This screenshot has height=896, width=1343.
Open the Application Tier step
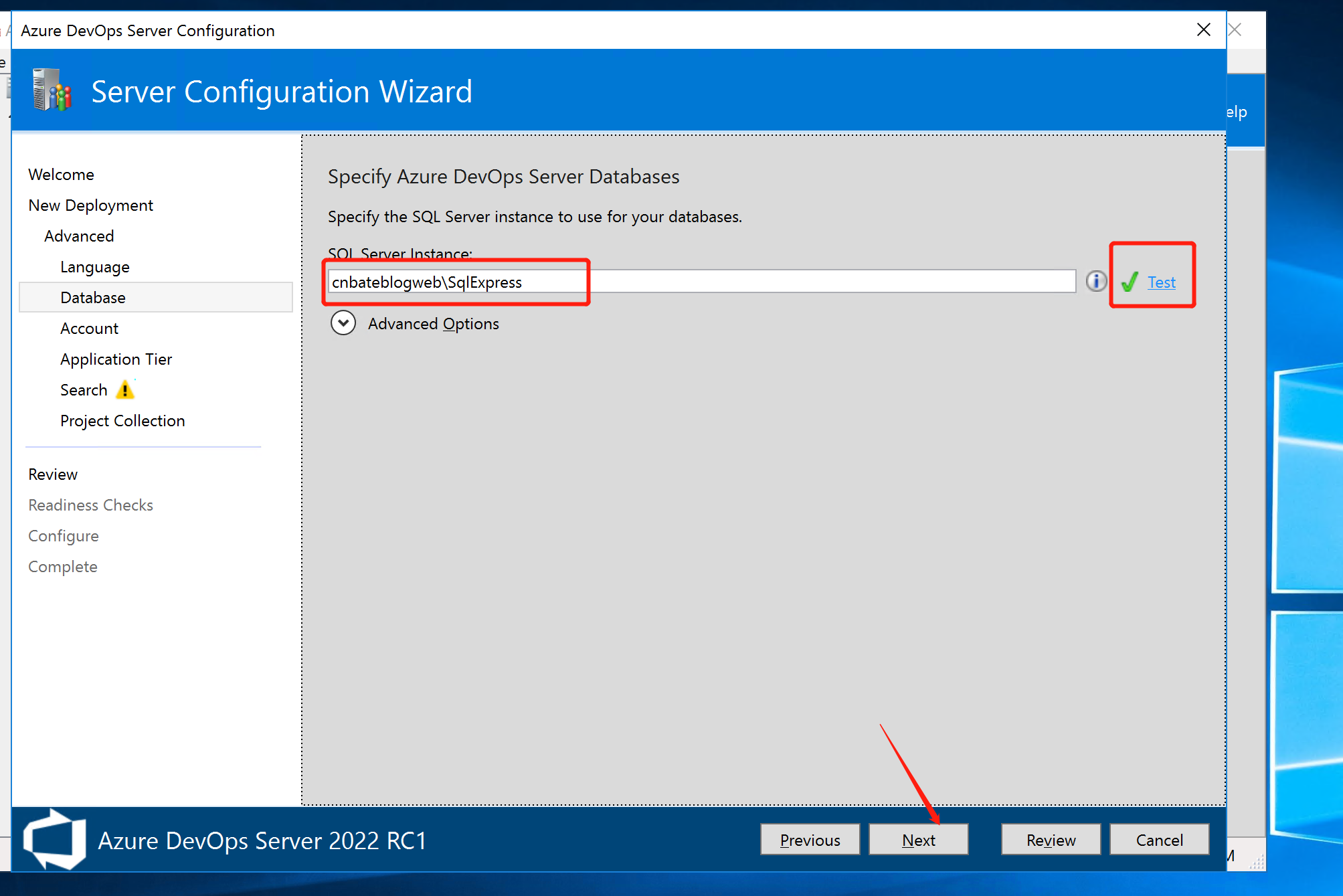pos(116,359)
